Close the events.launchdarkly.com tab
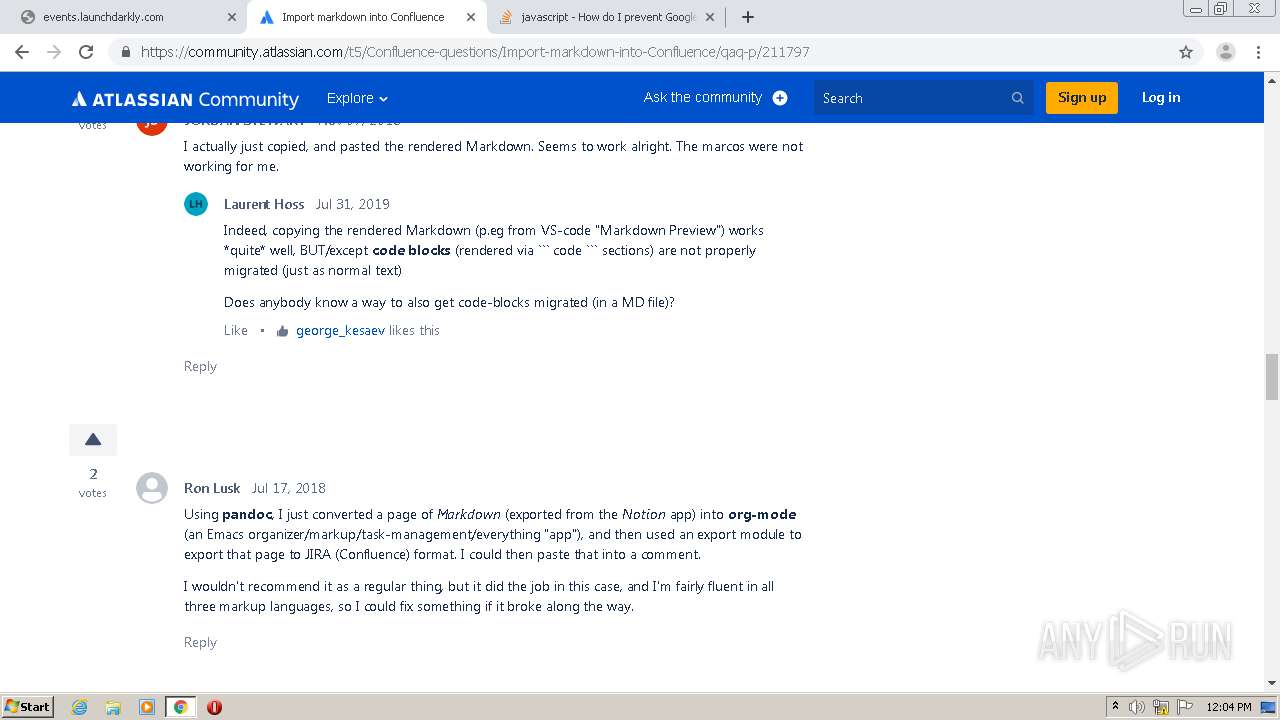 232,17
